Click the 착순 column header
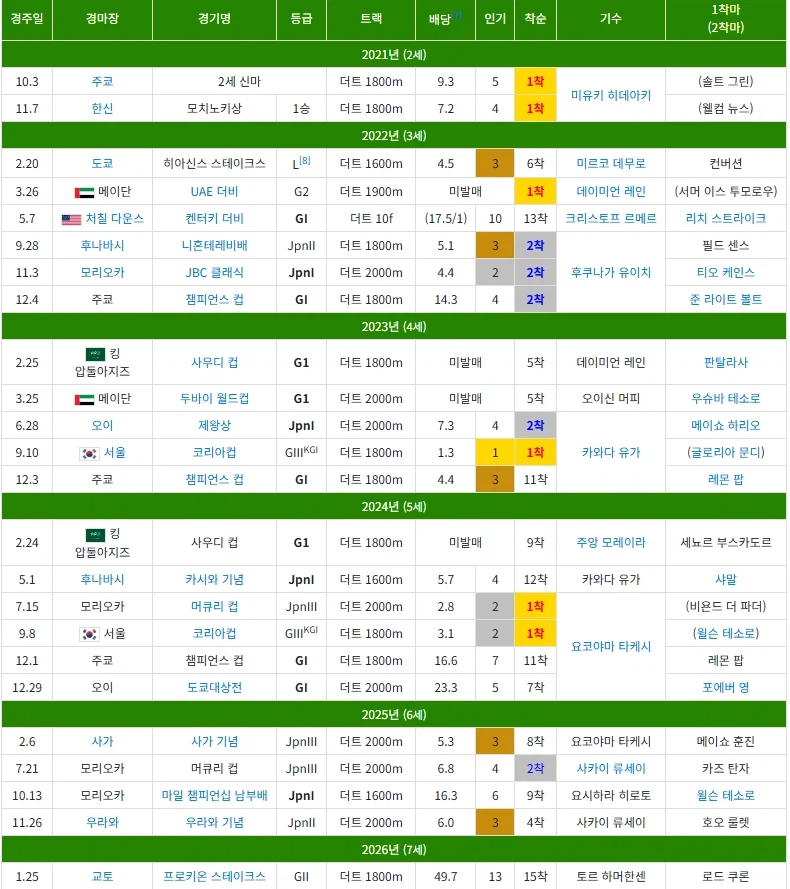Image resolution: width=790 pixels, height=889 pixels. pos(535,19)
